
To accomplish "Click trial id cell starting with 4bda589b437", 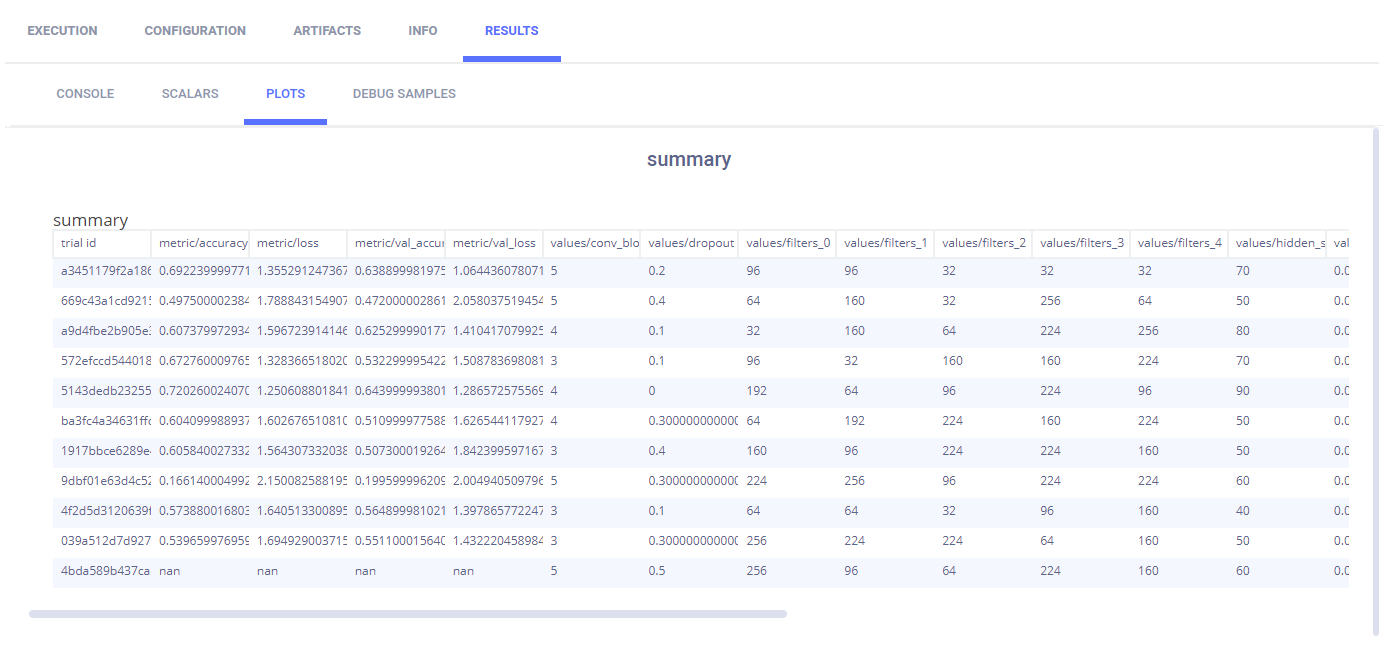I will [104, 571].
